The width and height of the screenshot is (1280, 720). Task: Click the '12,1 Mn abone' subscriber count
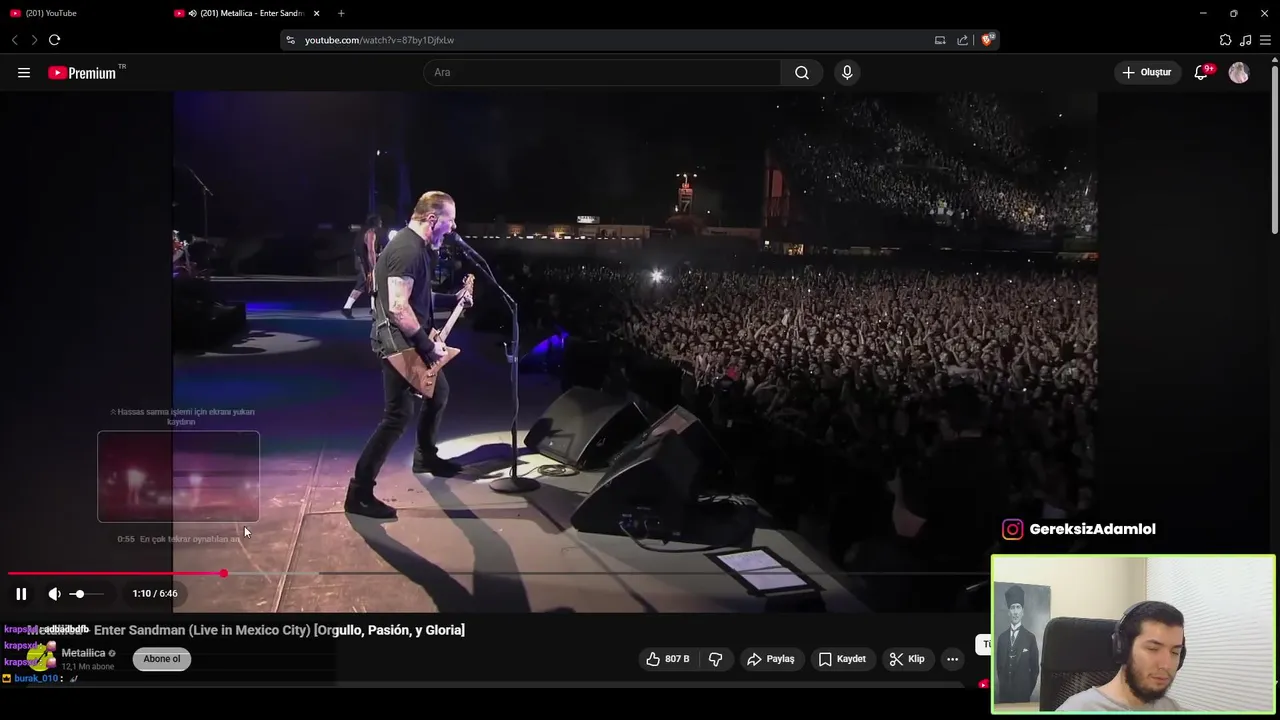point(88,667)
